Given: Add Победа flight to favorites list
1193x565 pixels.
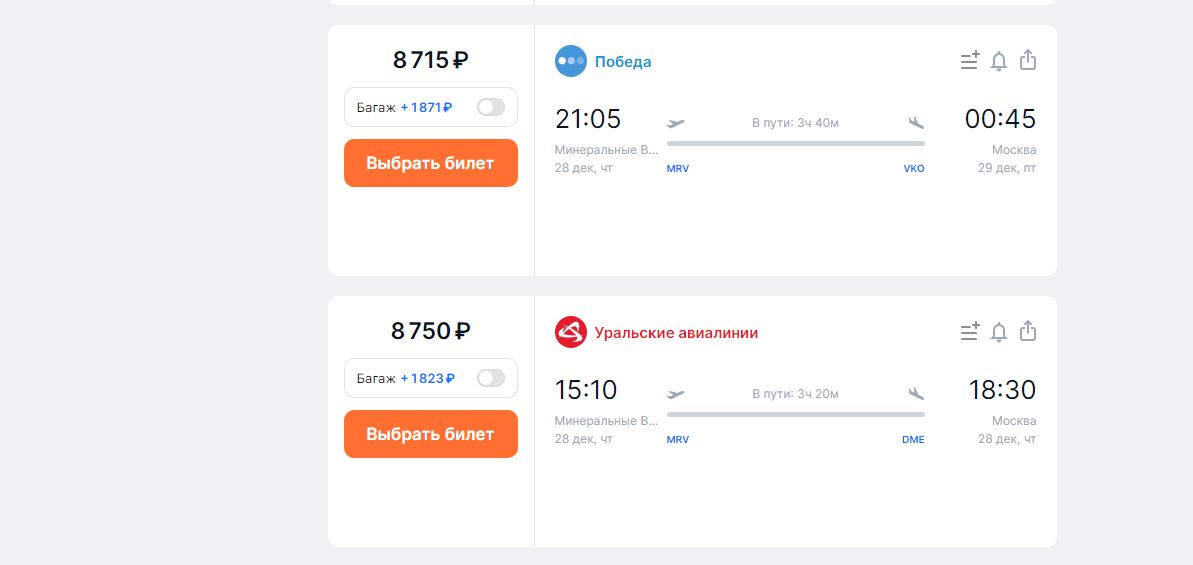Looking at the screenshot, I should coord(969,61).
